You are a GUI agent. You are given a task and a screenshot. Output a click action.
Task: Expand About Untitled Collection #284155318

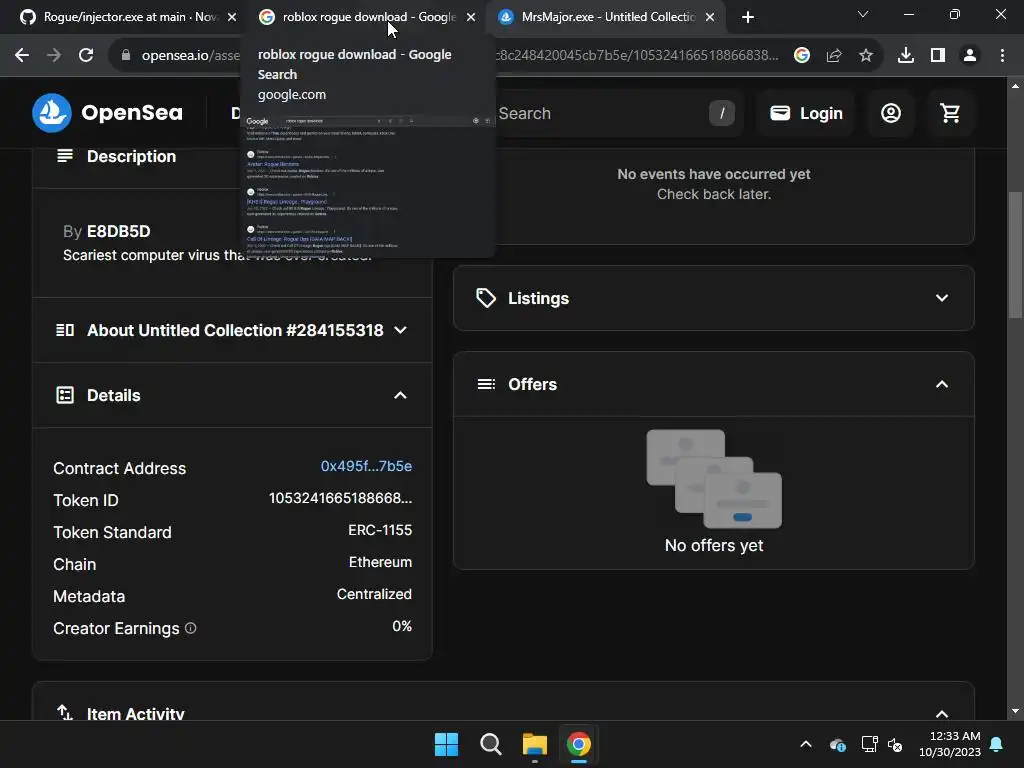232,330
